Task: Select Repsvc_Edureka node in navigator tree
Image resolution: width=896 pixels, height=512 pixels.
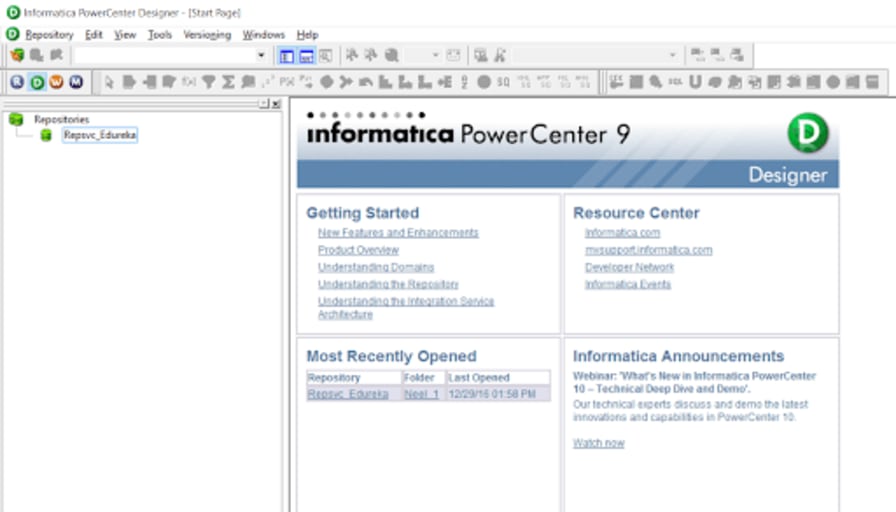Action: [x=100, y=135]
